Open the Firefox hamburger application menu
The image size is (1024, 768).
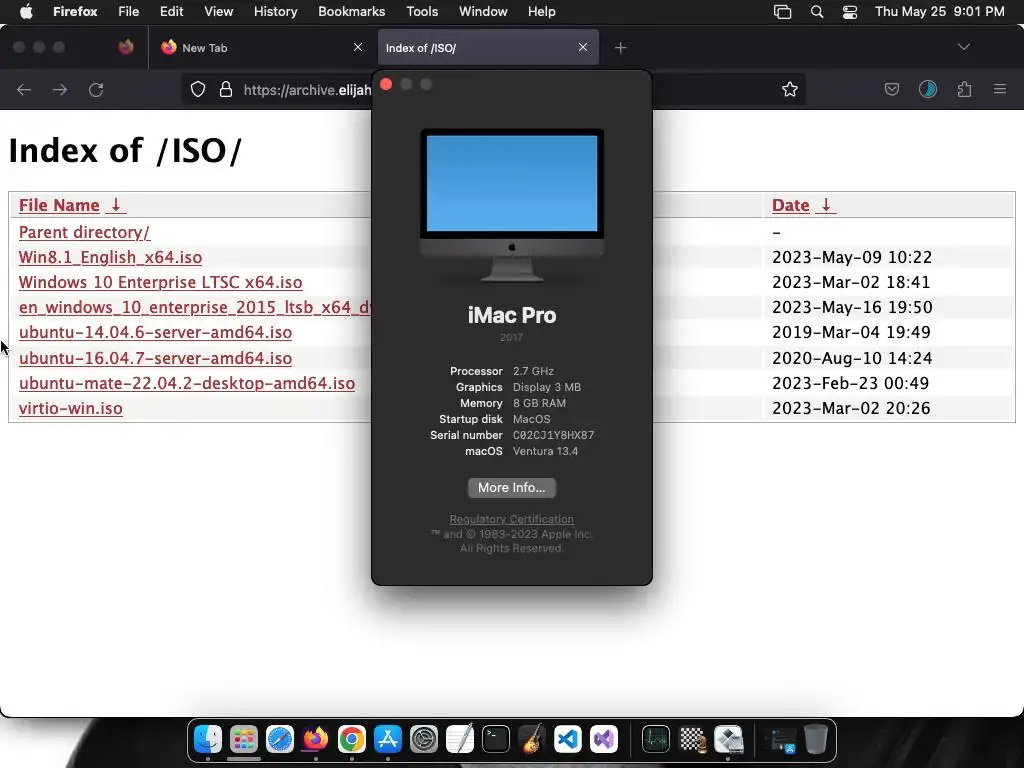(x=1000, y=89)
